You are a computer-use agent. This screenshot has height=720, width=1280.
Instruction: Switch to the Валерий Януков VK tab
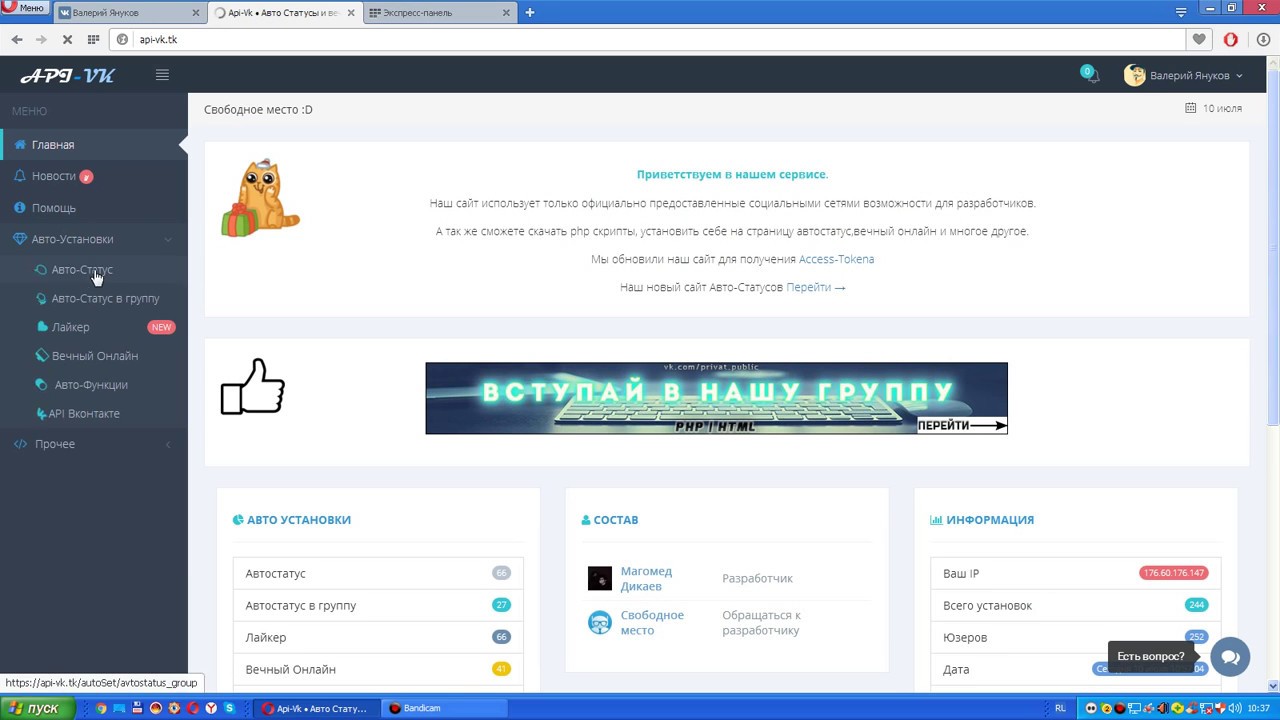(x=130, y=13)
